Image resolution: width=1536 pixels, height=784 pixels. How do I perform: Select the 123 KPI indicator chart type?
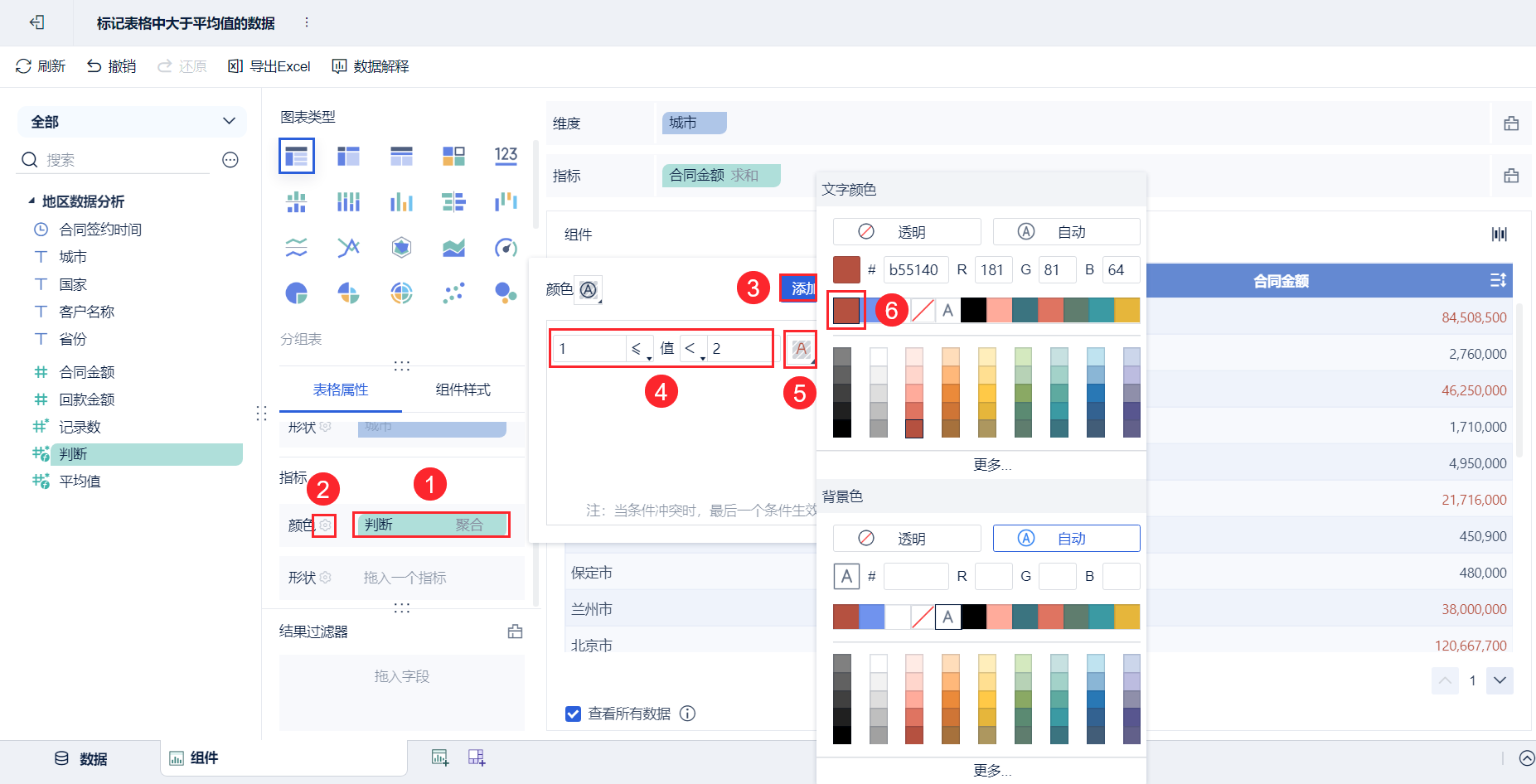click(x=506, y=156)
